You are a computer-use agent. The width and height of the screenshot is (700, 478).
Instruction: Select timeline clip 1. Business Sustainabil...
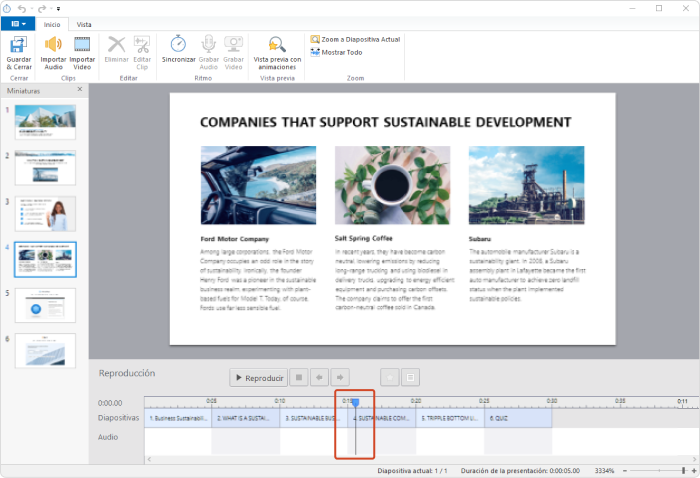(178, 418)
